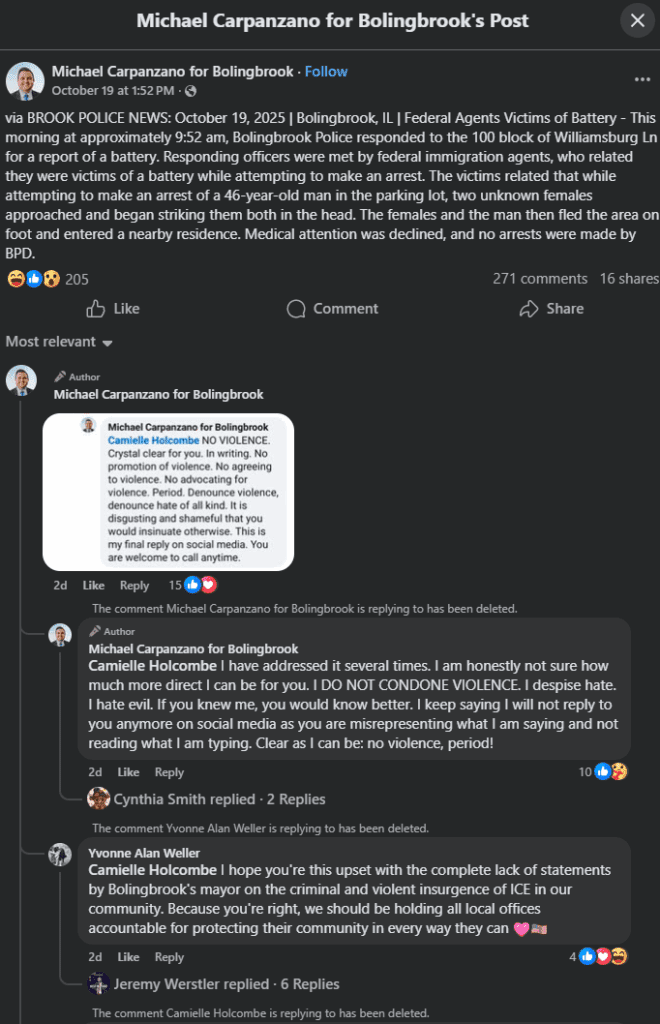This screenshot has width=660, height=1024.
Task: Open the Most relevant sort dropdown
Action: [59, 342]
